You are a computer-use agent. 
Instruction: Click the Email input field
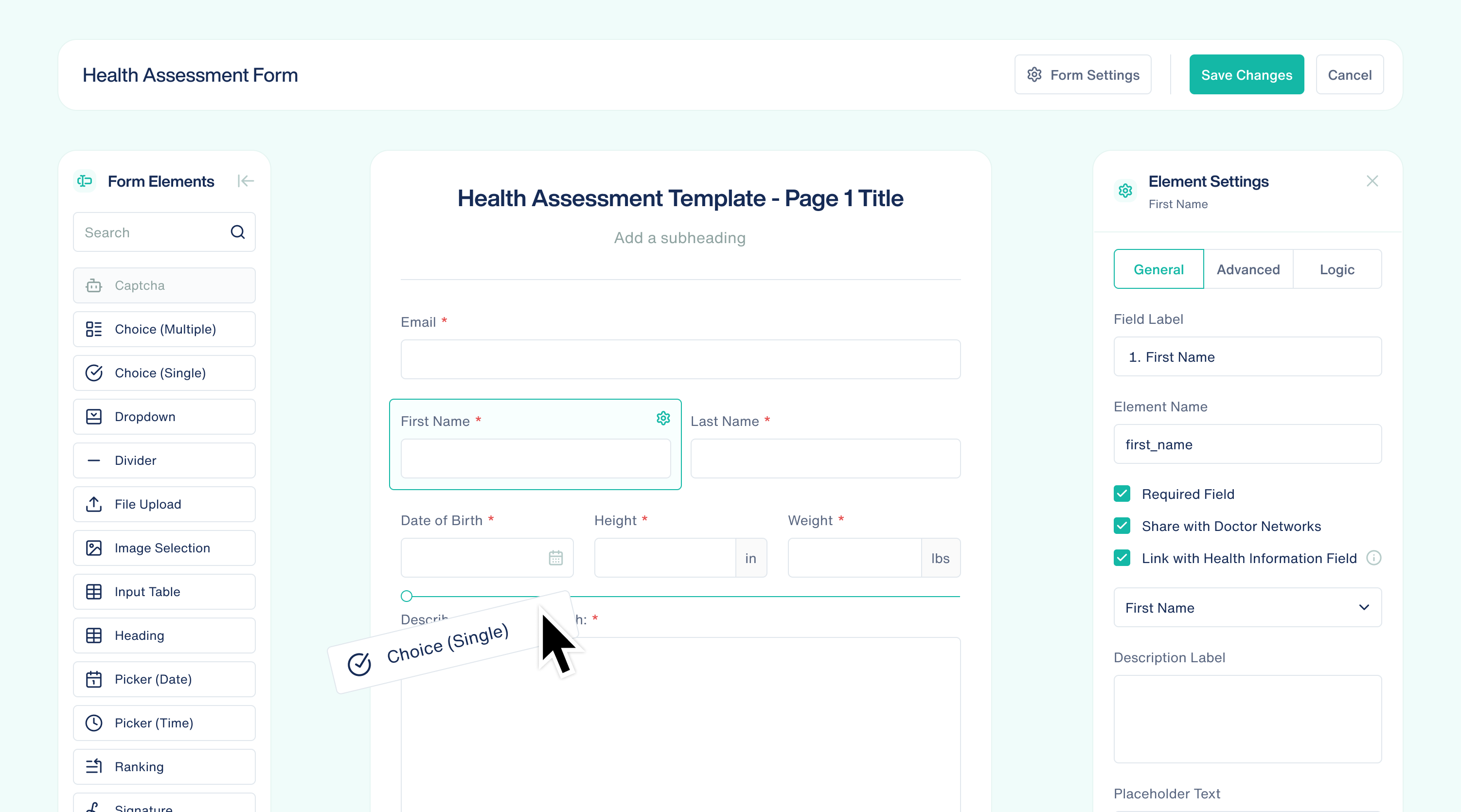click(x=680, y=359)
